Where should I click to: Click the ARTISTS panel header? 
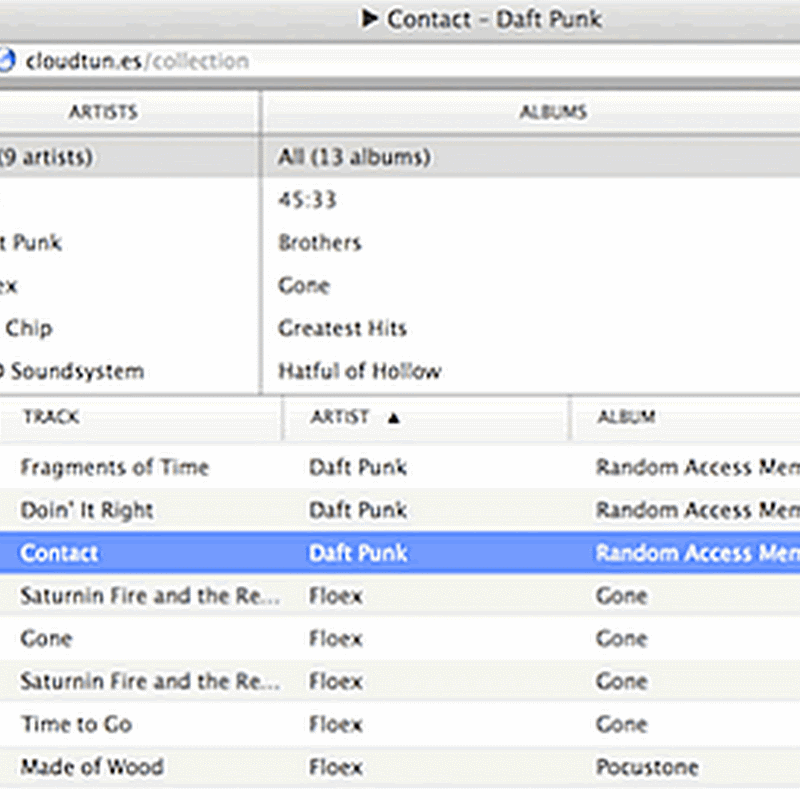[x=103, y=112]
